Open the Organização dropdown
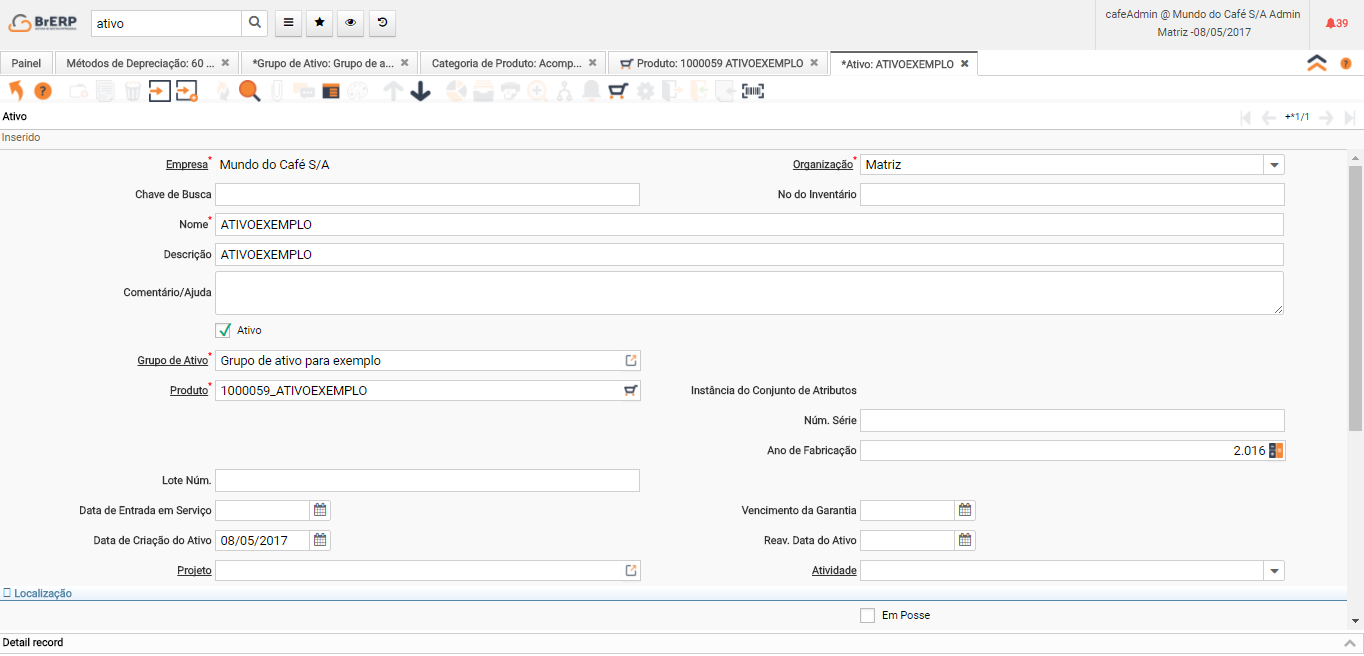 tap(1274, 164)
